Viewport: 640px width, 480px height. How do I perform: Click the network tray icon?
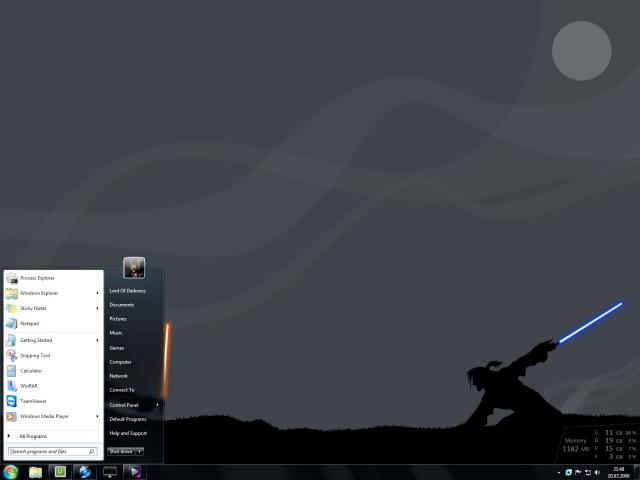pyautogui.click(x=588, y=472)
